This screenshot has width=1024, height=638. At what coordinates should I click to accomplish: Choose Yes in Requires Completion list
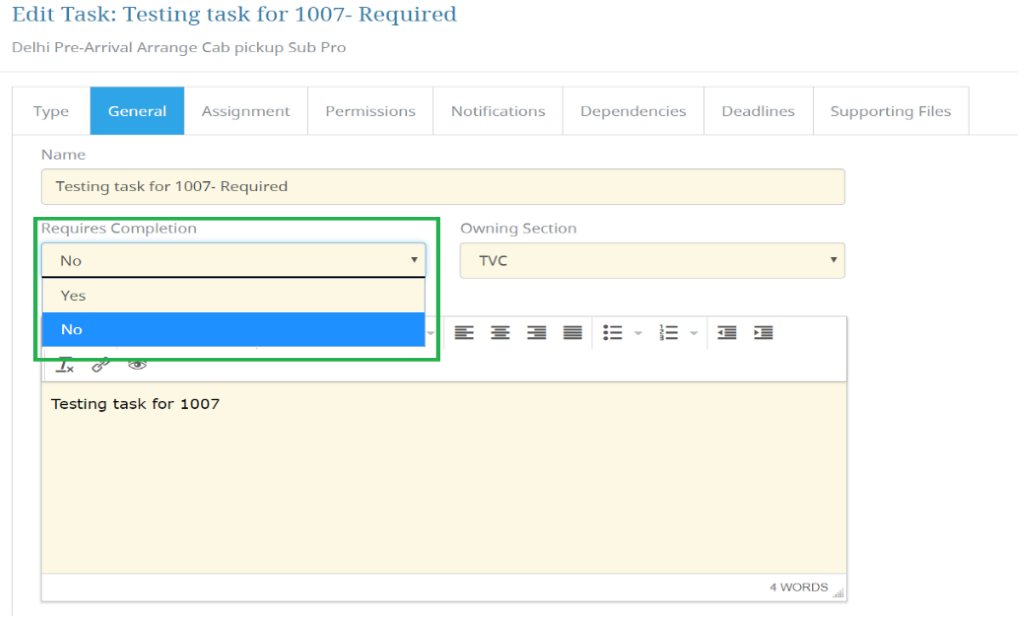click(234, 295)
